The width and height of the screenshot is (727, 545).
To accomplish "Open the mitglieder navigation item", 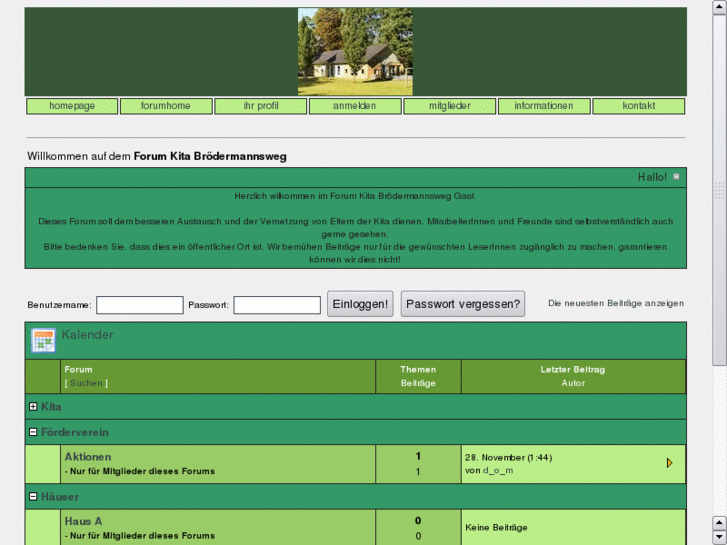I will (x=450, y=106).
